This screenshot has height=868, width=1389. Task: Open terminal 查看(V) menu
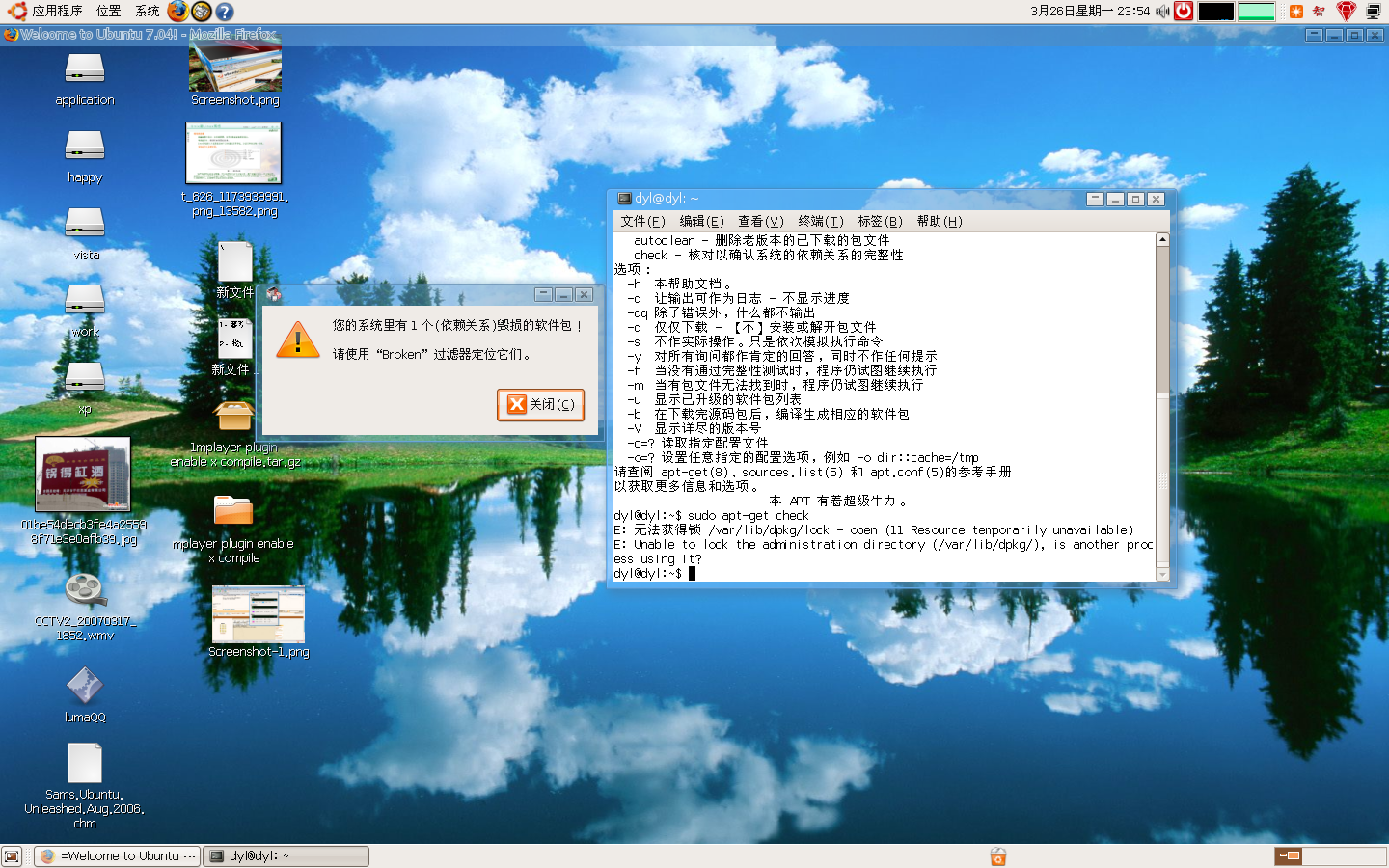point(760,221)
